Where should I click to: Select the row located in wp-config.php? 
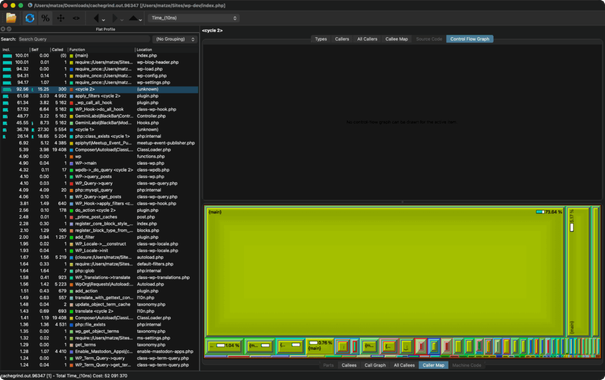pyautogui.click(x=99, y=76)
